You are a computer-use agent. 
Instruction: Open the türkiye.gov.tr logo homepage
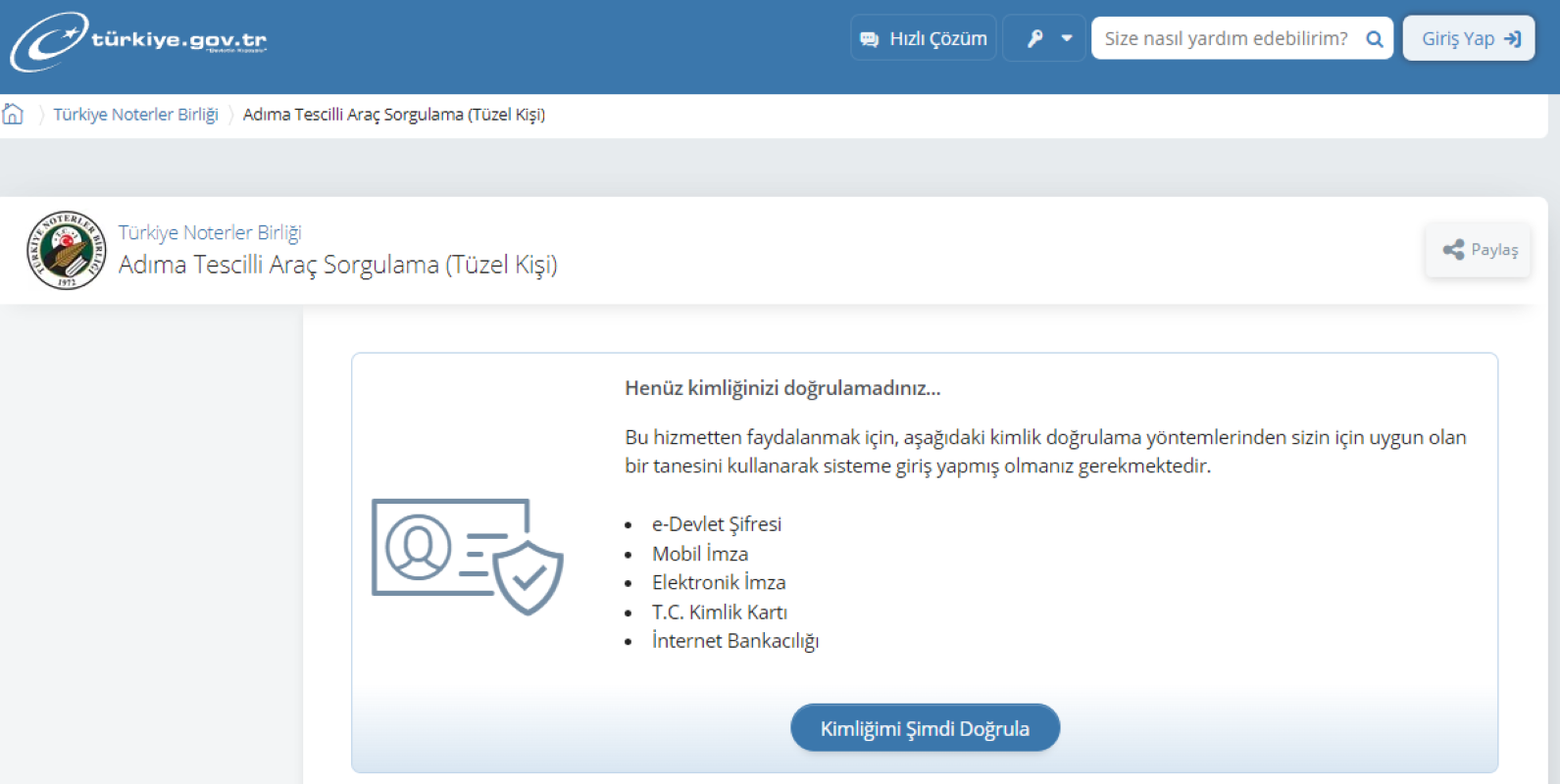[x=138, y=41]
